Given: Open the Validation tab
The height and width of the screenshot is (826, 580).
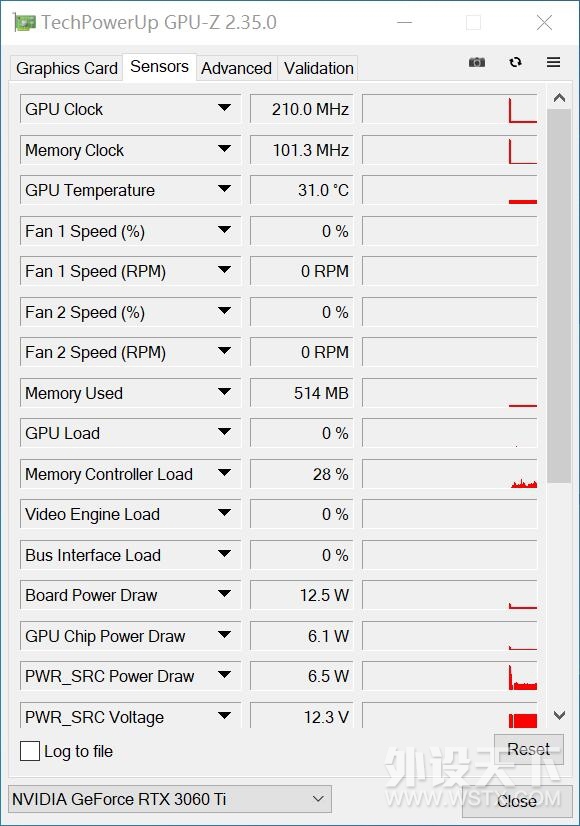Looking at the screenshot, I should pyautogui.click(x=319, y=68).
